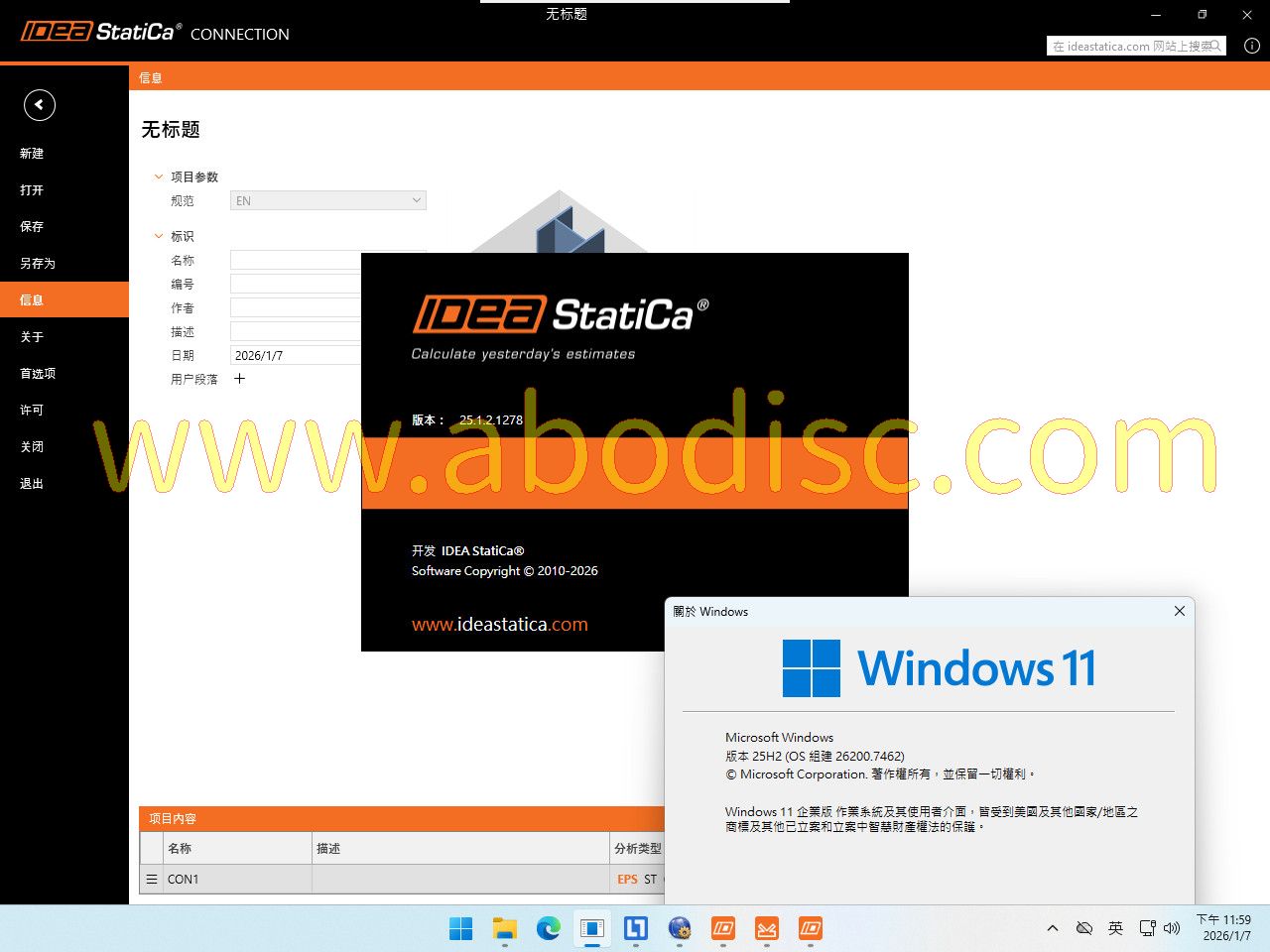This screenshot has width=1270, height=952.
Task: Show hidden tray icons chevron
Action: 1053,928
